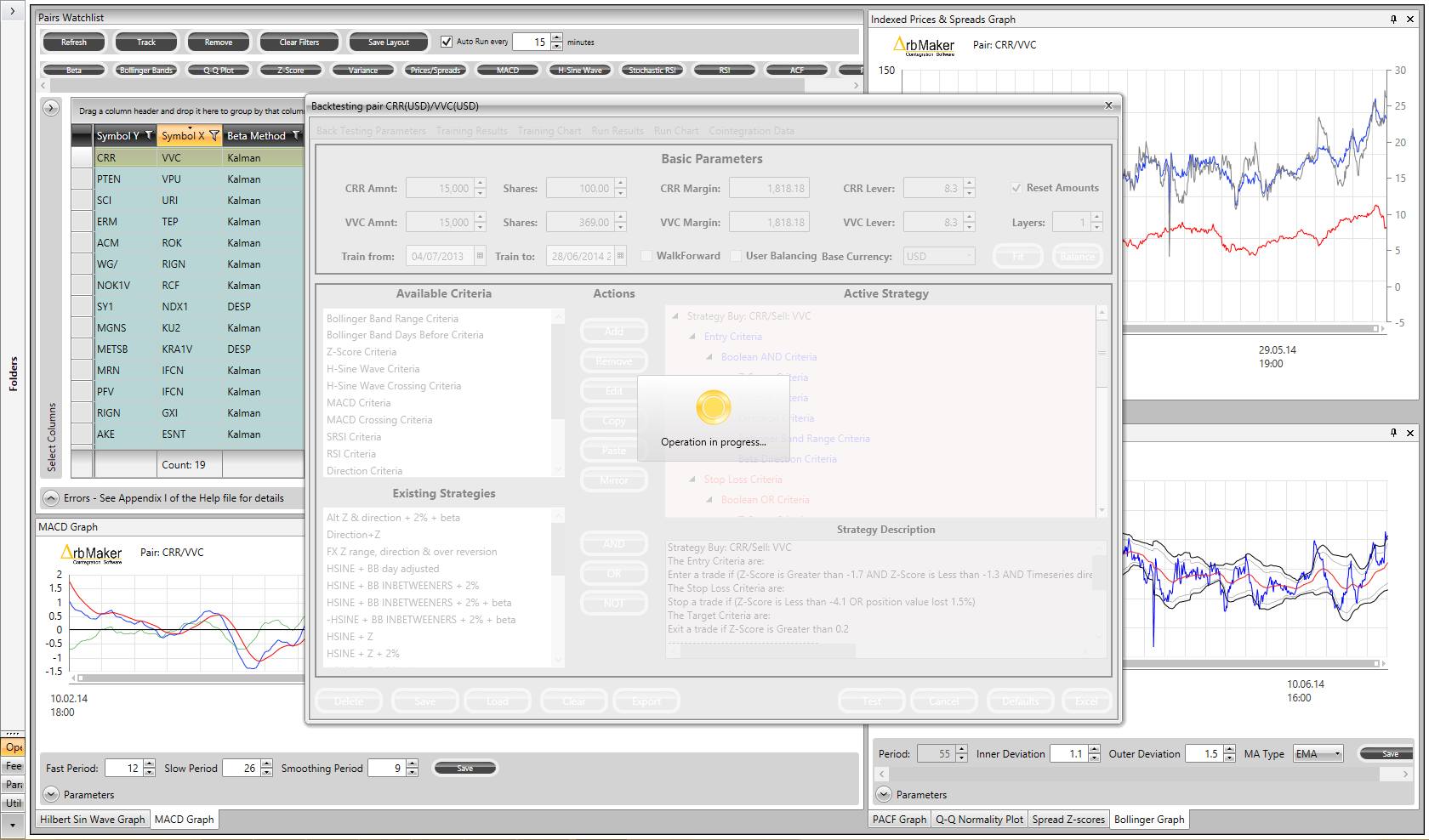Open the Symbol X column filter

tap(214, 135)
